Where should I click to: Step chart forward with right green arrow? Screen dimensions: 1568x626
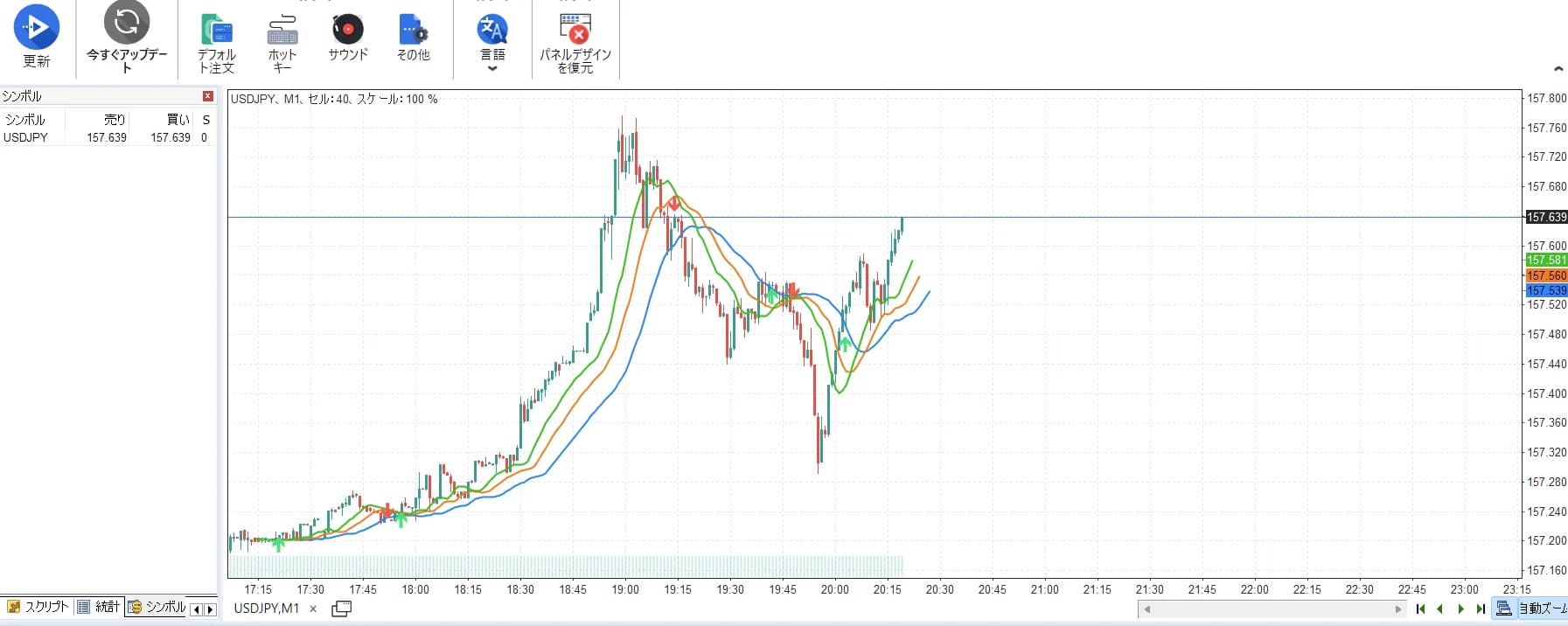coord(1460,609)
